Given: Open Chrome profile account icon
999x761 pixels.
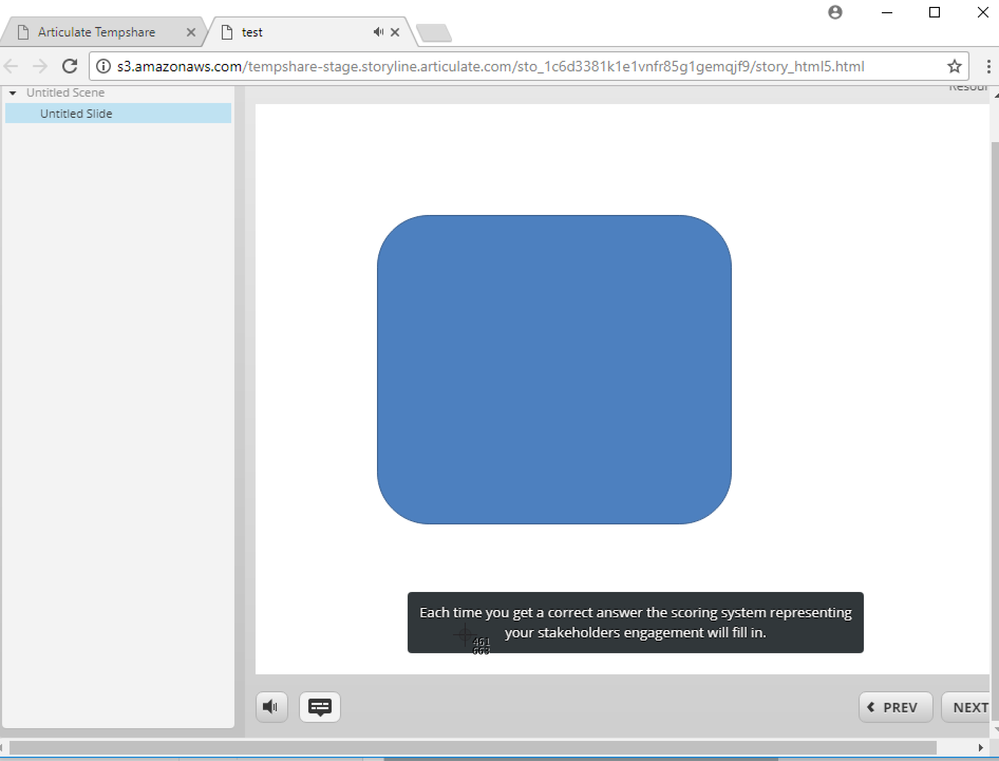Looking at the screenshot, I should pyautogui.click(x=835, y=12).
